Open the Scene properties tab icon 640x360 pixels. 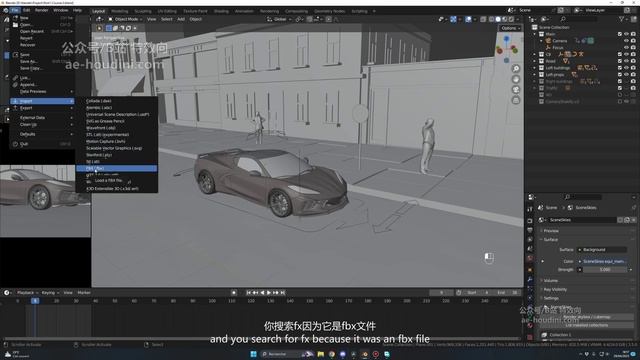click(530, 249)
